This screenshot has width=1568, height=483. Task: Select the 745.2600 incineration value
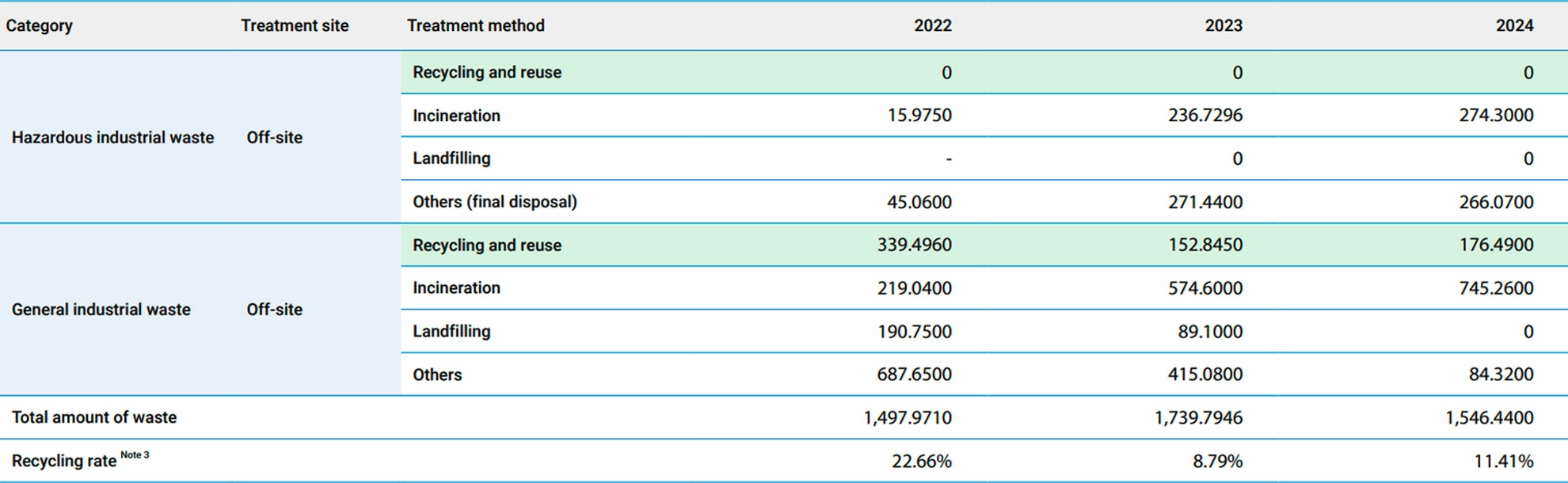tap(1495, 288)
